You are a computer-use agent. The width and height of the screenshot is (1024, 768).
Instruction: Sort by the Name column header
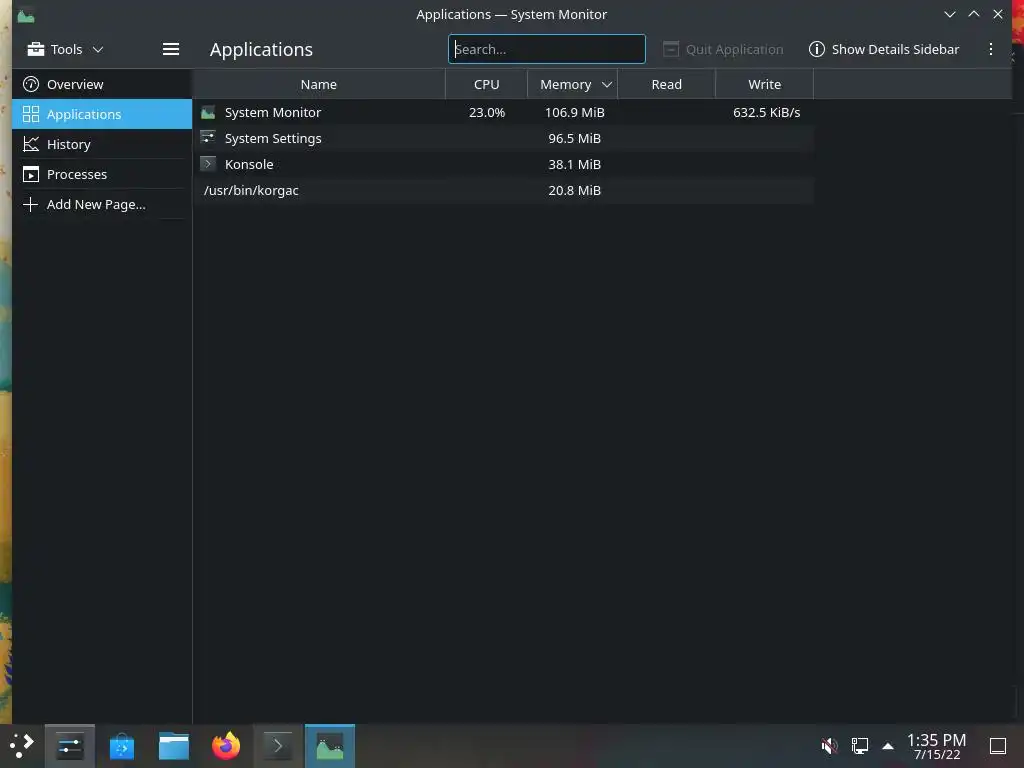coord(319,84)
